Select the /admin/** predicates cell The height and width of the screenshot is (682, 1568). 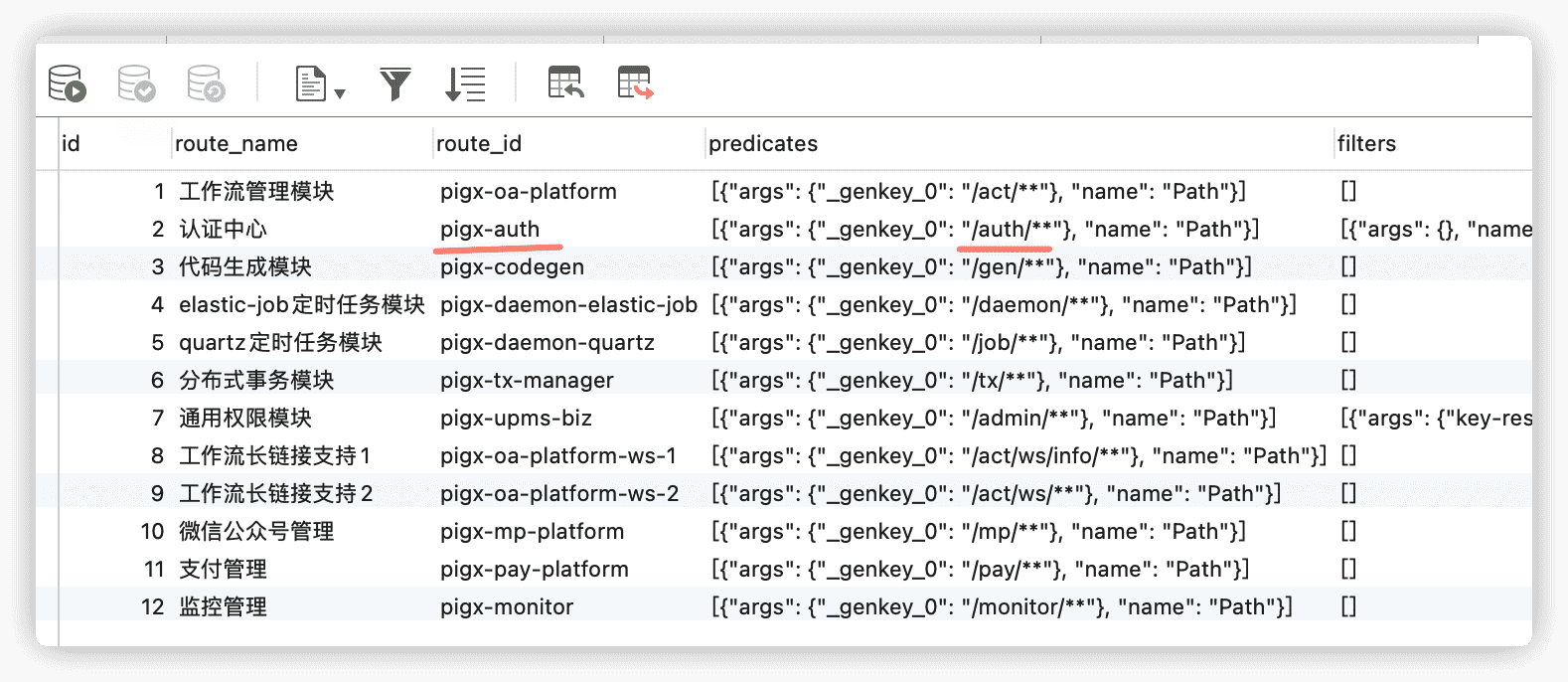click(x=994, y=419)
